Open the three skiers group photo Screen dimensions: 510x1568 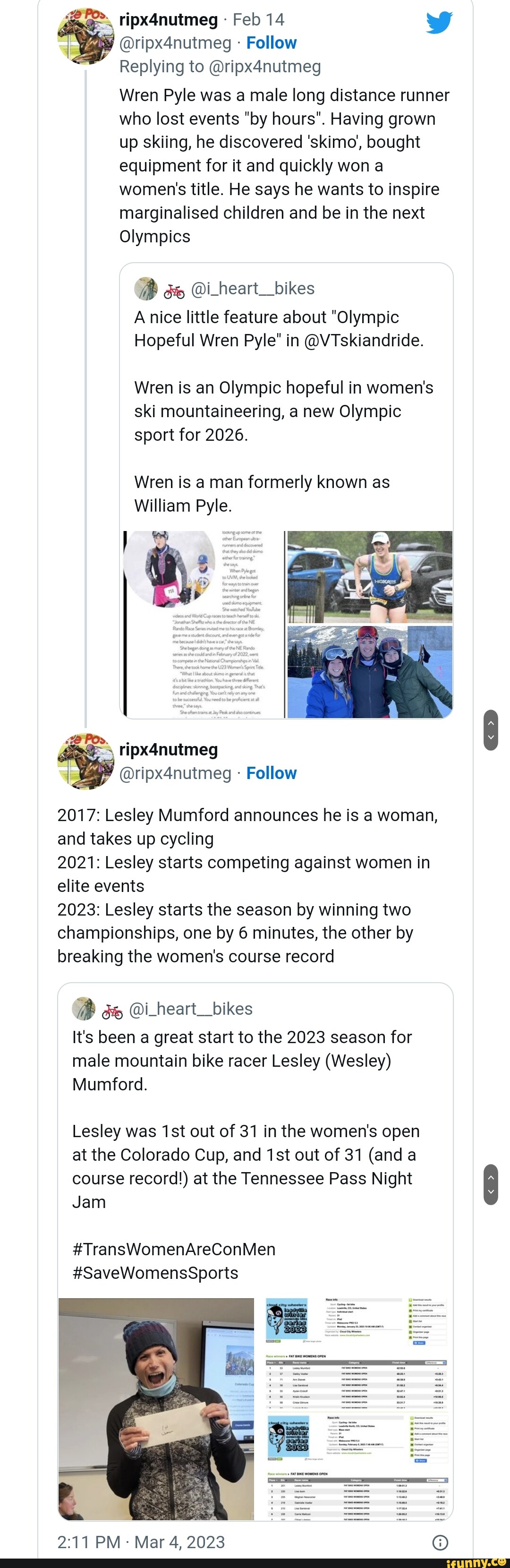point(369,672)
